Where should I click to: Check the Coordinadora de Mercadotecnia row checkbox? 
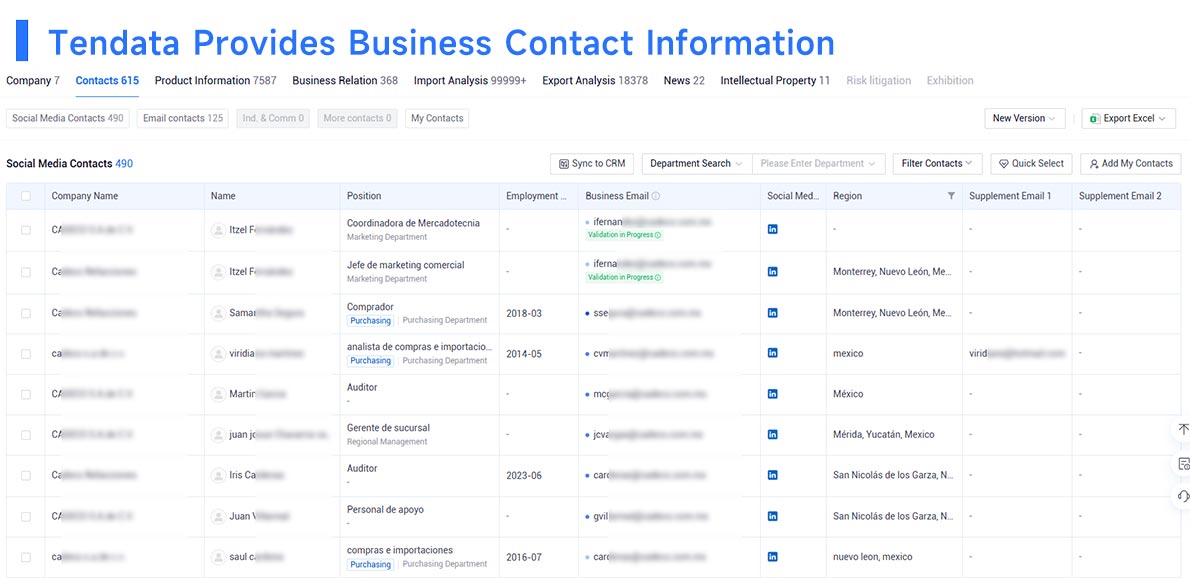pyautogui.click(x=26, y=229)
